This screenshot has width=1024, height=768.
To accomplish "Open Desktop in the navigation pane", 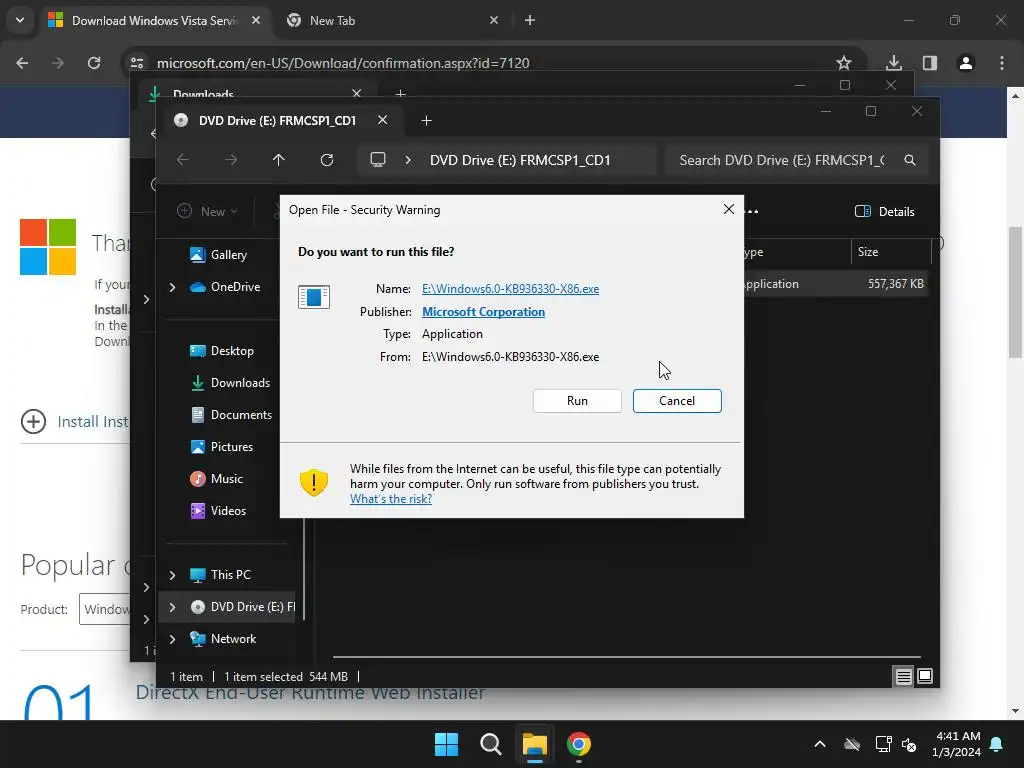I will point(222,351).
